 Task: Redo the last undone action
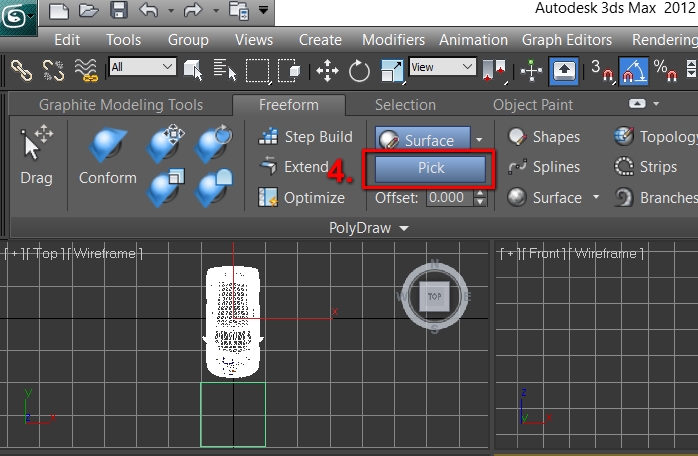point(193,10)
